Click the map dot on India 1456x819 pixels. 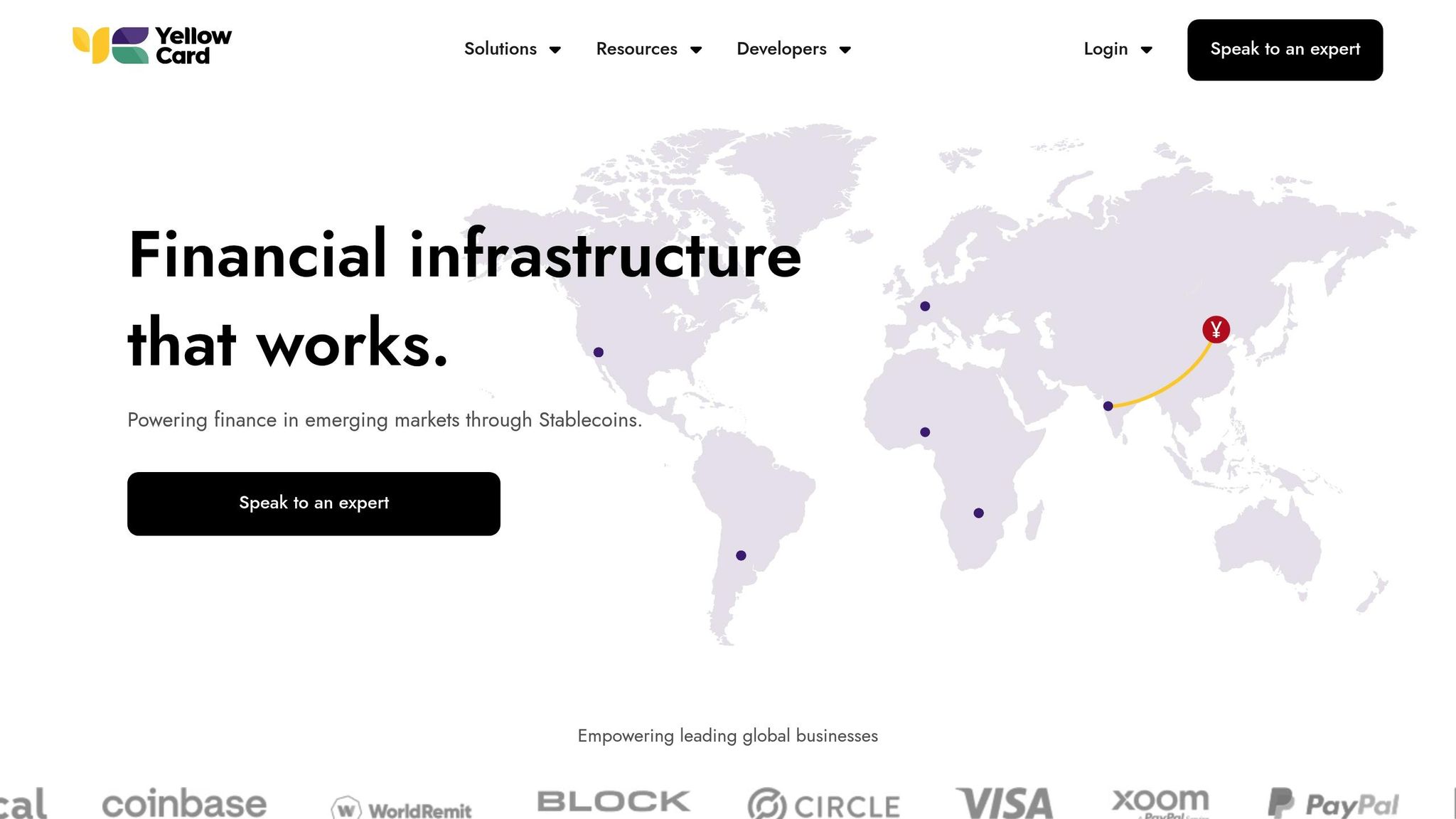point(1108,406)
